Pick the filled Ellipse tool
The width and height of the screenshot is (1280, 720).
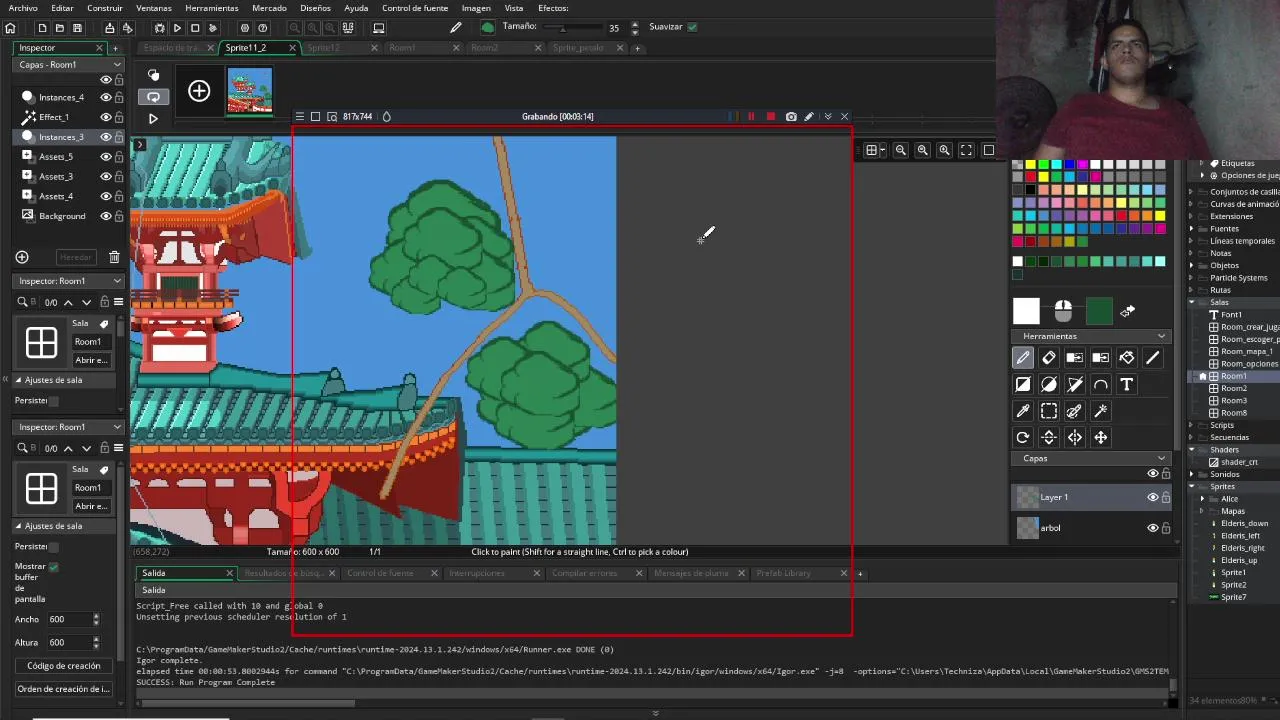1049,384
